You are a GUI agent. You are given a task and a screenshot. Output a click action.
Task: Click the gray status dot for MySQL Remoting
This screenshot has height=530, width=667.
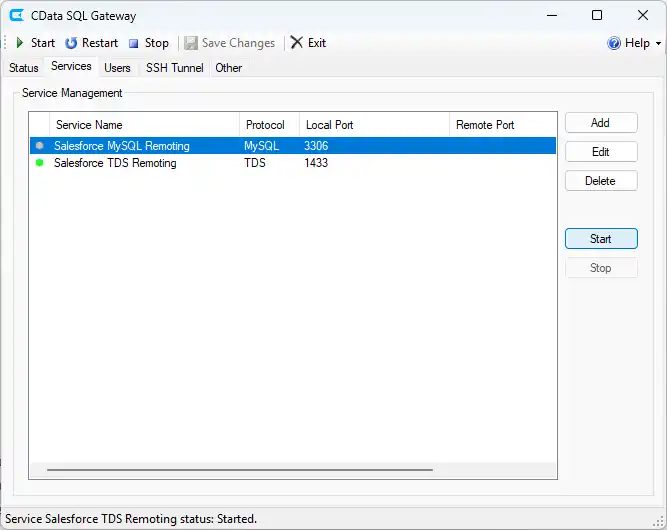[40, 146]
